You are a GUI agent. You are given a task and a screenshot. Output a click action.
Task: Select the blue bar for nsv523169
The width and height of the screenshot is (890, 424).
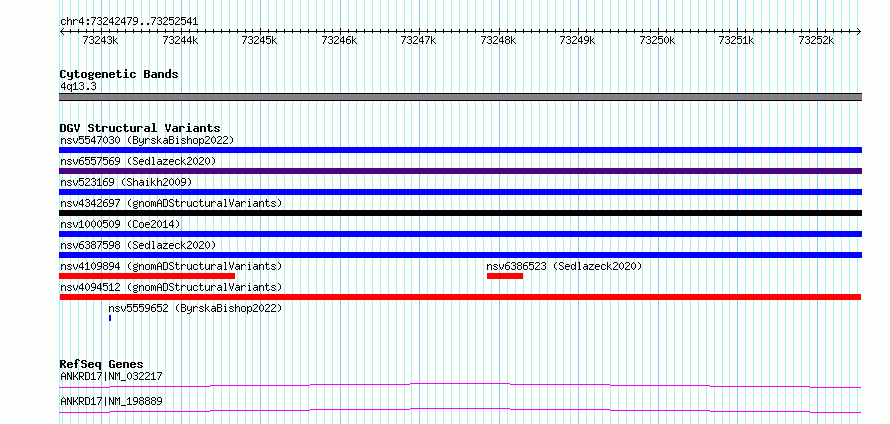[x=460, y=192]
